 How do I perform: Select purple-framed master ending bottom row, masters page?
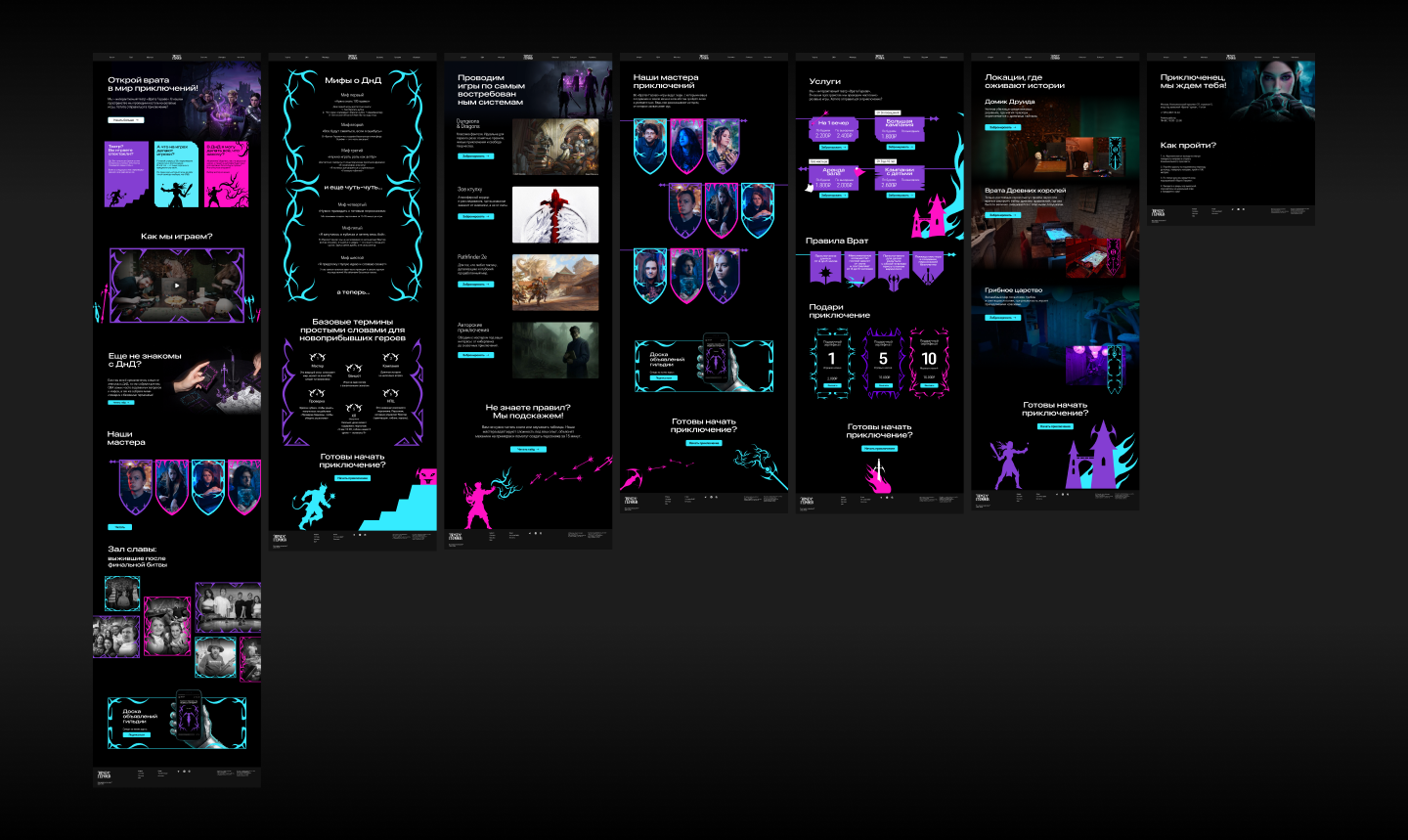pos(723,276)
